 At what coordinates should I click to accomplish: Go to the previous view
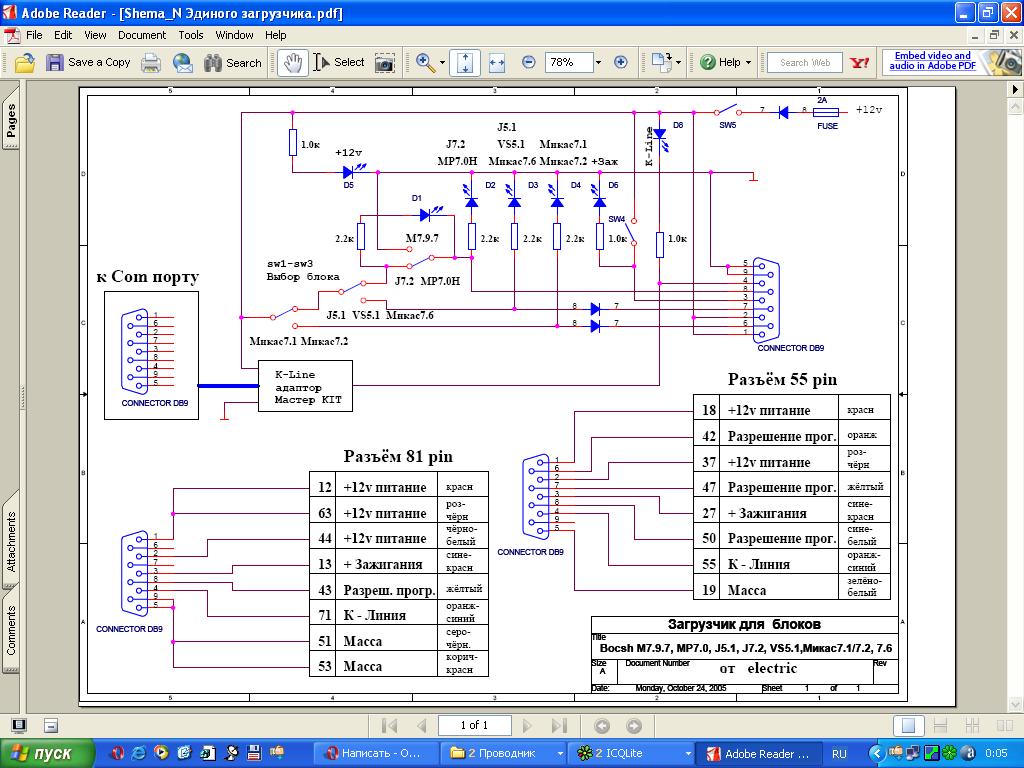pos(602,726)
